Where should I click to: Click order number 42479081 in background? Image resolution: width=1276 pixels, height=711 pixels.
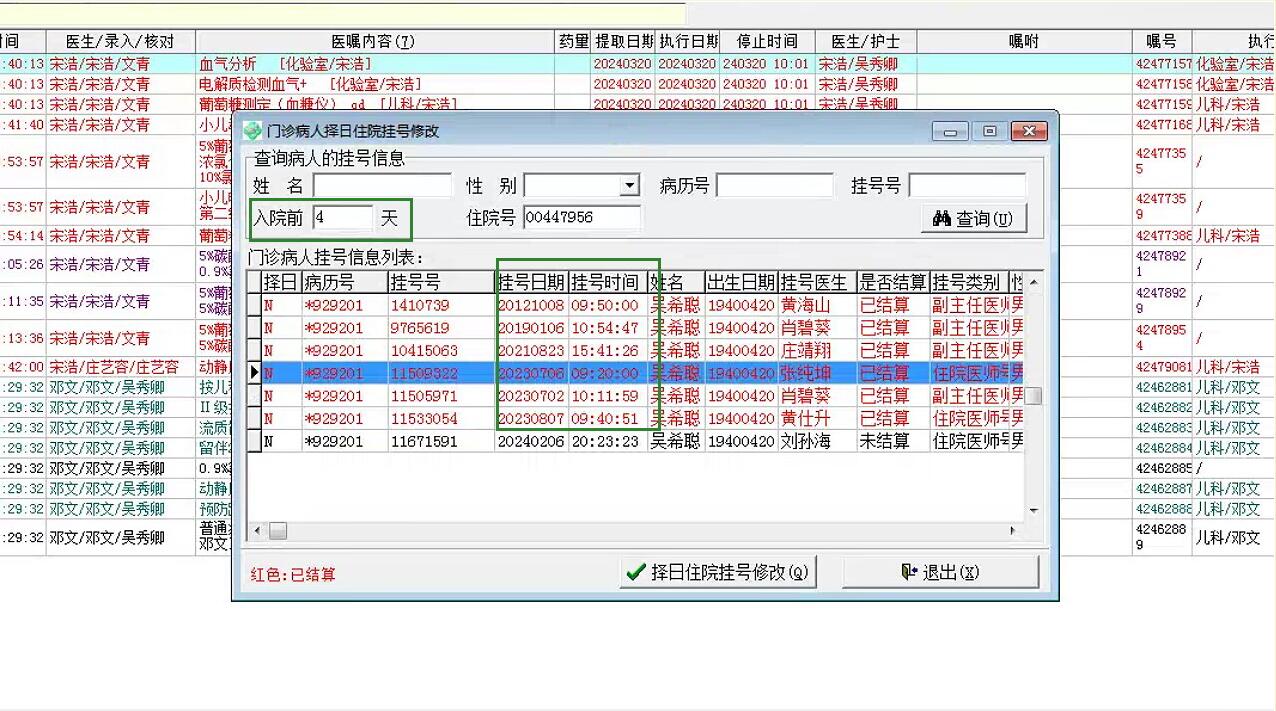pyautogui.click(x=1164, y=367)
